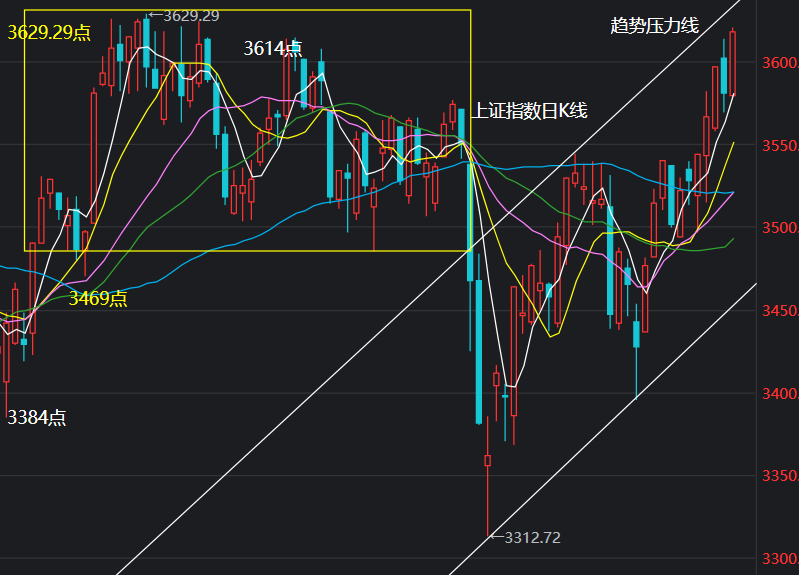Select the 3384点 annotation label
This screenshot has height=575, width=799.
point(37,417)
